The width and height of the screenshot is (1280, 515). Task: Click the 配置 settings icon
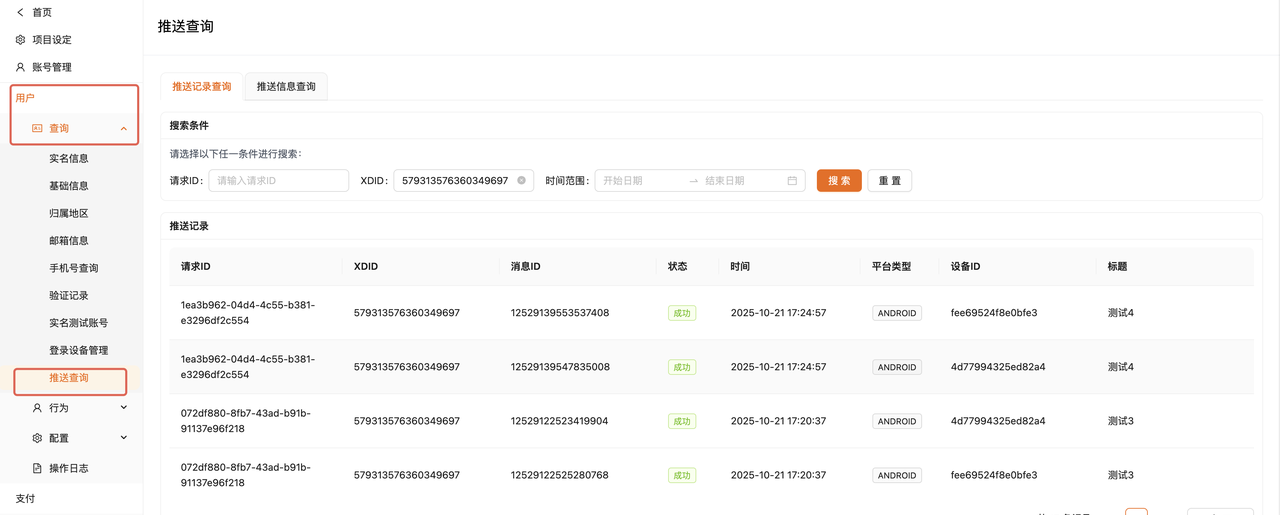point(37,438)
